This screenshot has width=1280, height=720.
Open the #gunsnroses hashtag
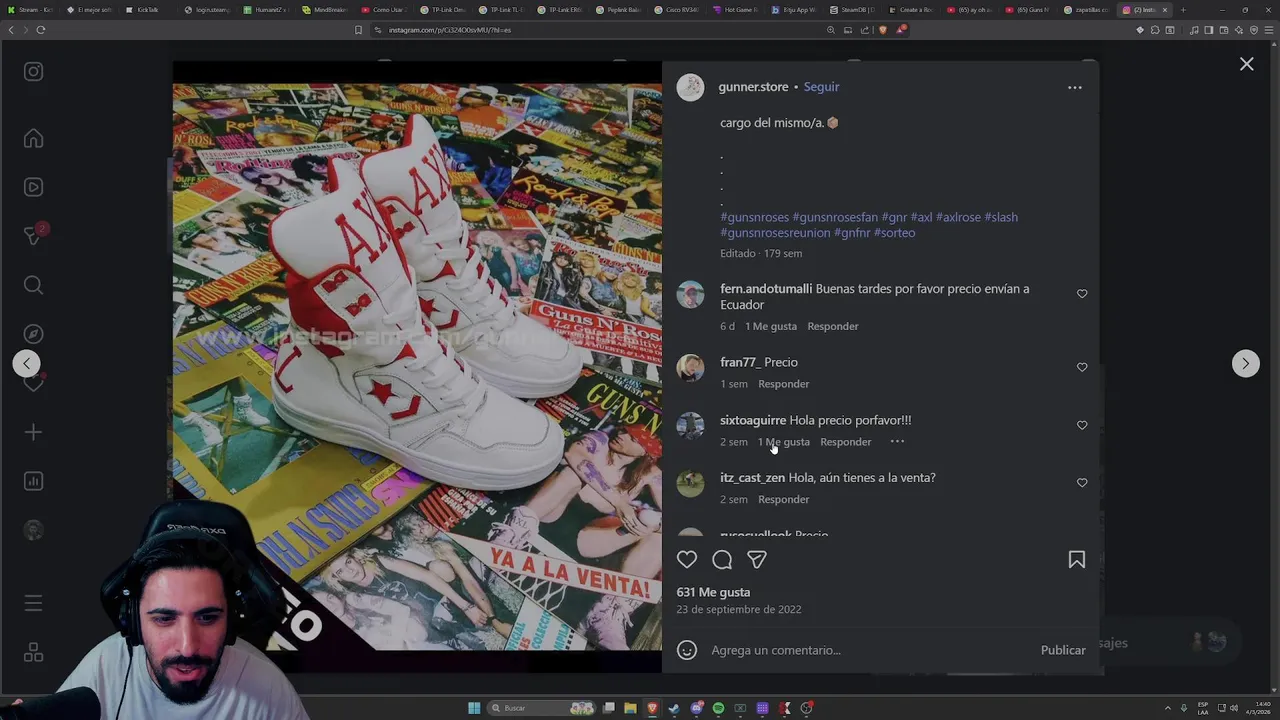754,217
